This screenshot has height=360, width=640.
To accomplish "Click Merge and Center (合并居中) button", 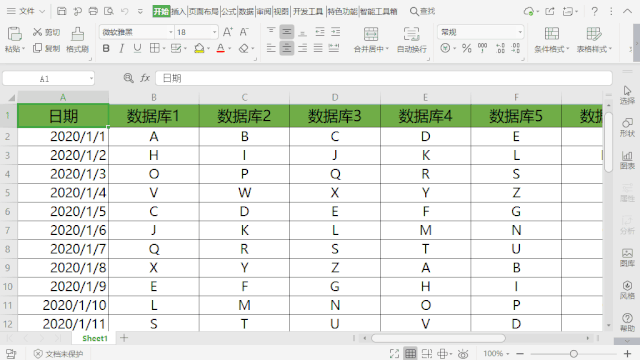I will click(x=371, y=40).
